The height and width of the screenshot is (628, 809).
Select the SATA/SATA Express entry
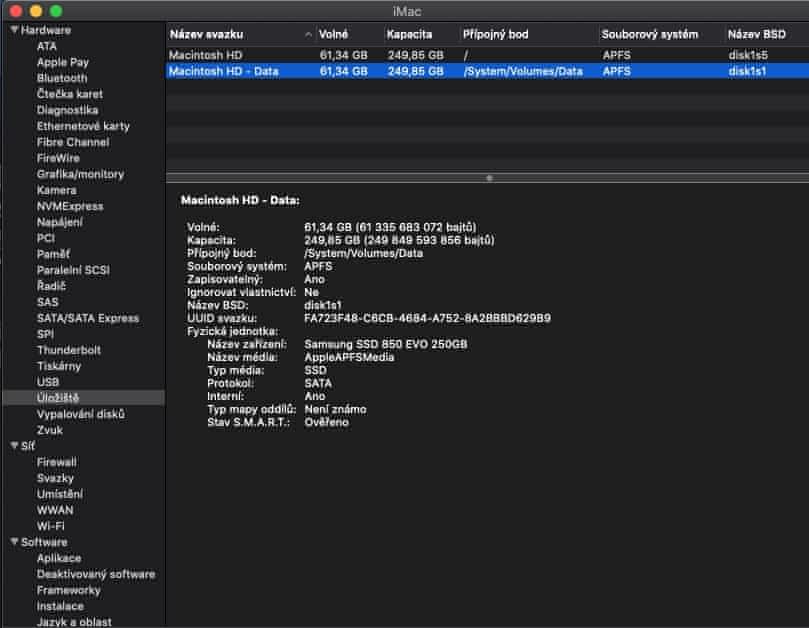click(88, 318)
